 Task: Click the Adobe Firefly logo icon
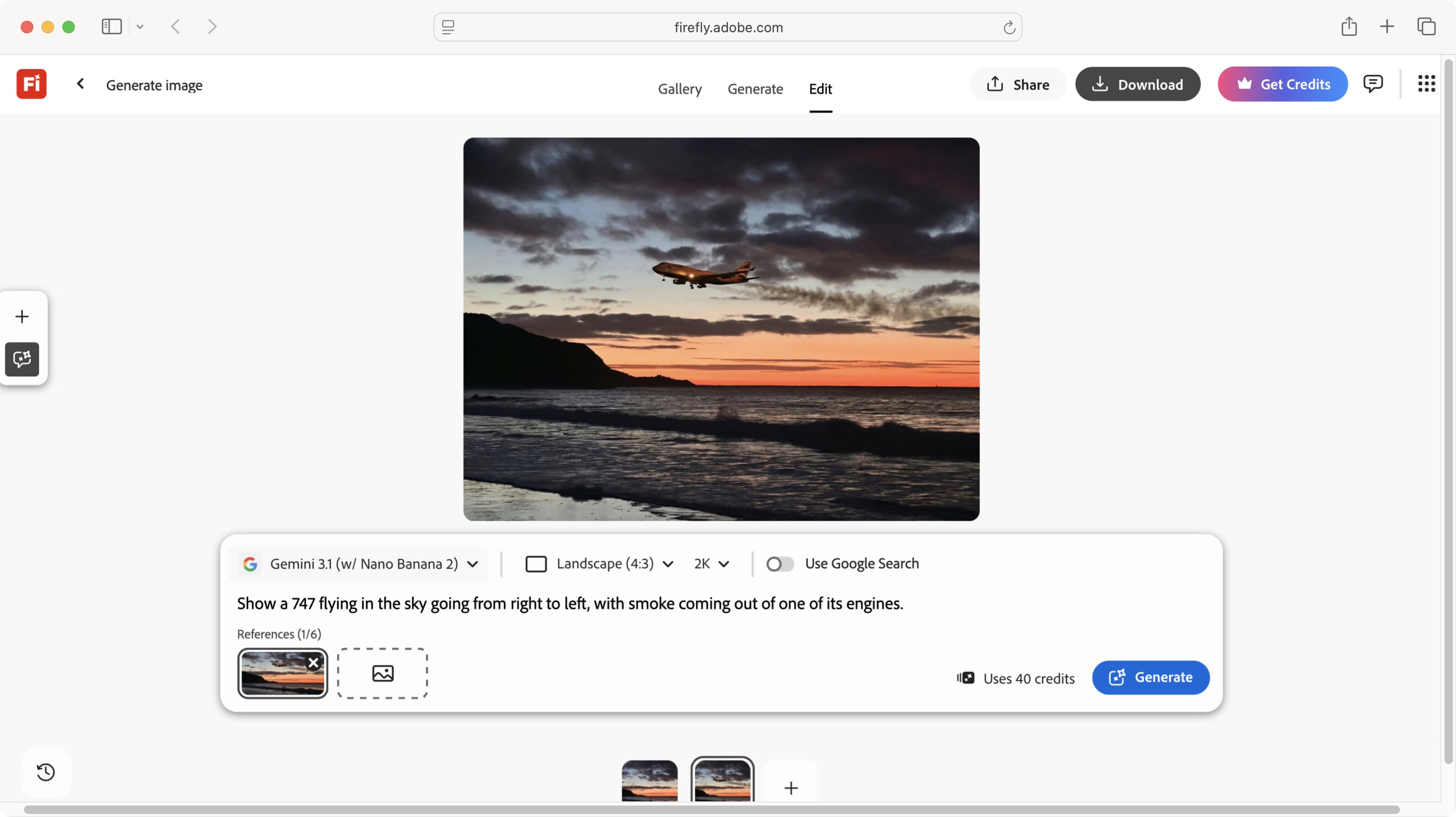point(31,84)
